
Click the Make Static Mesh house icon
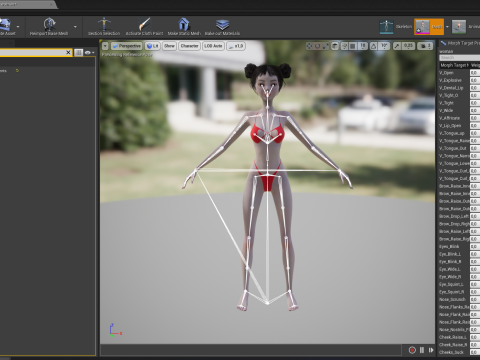click(x=184, y=24)
